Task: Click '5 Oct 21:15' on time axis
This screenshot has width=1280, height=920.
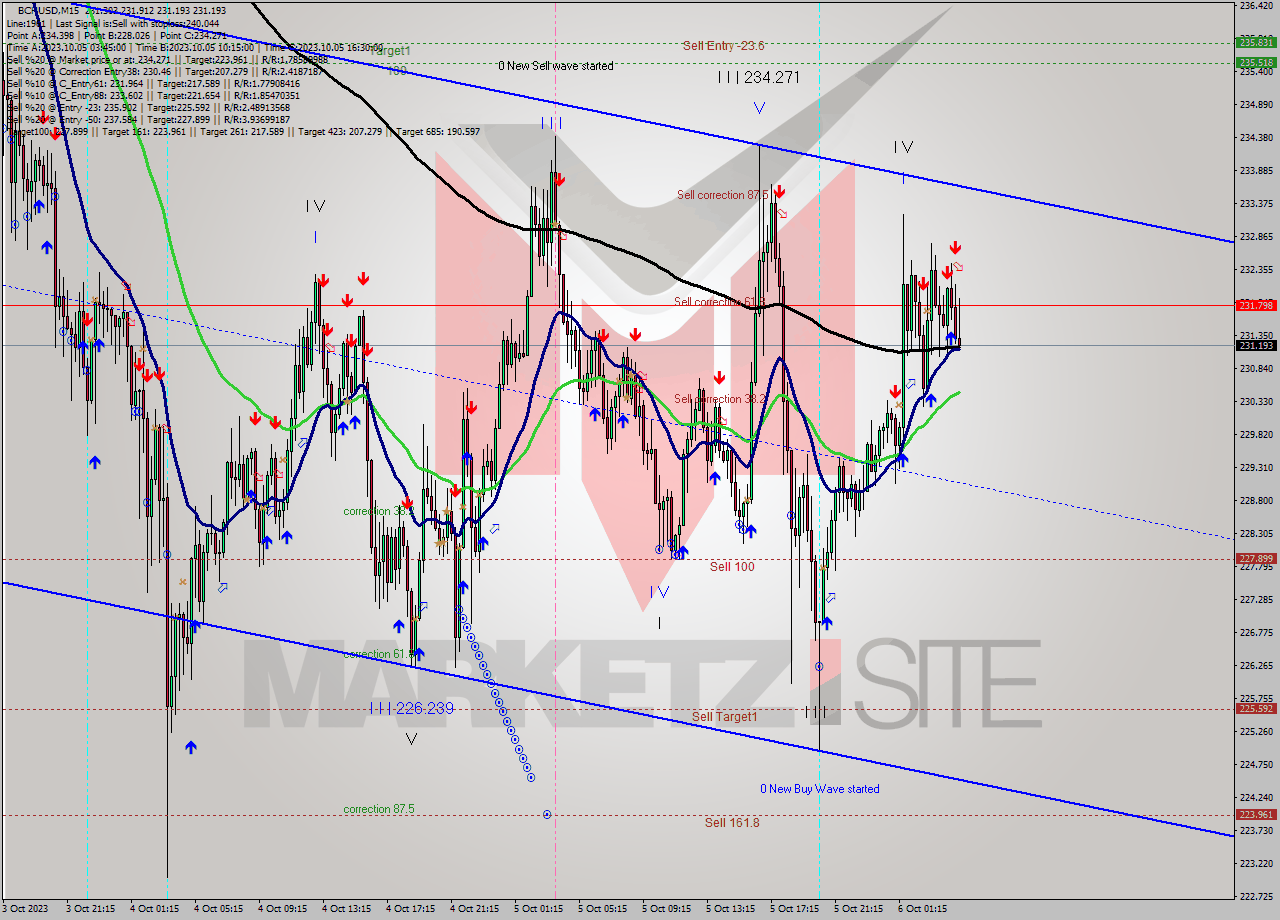Action: 859,909
